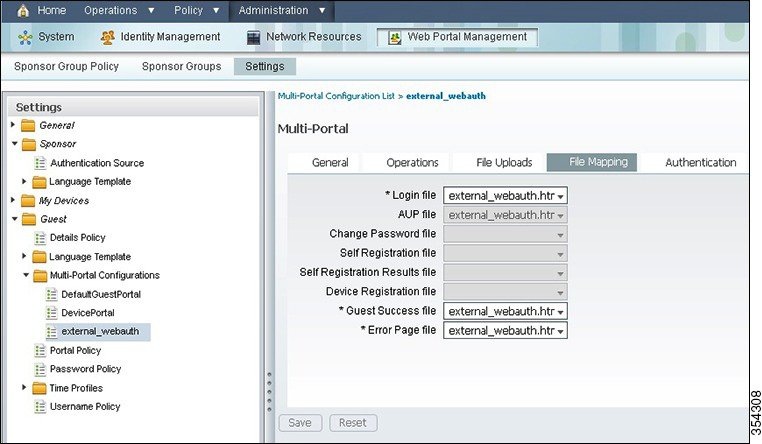Click the My Devices folder icon
Viewport: 762px width, 444px height.
pyautogui.click(x=28, y=201)
